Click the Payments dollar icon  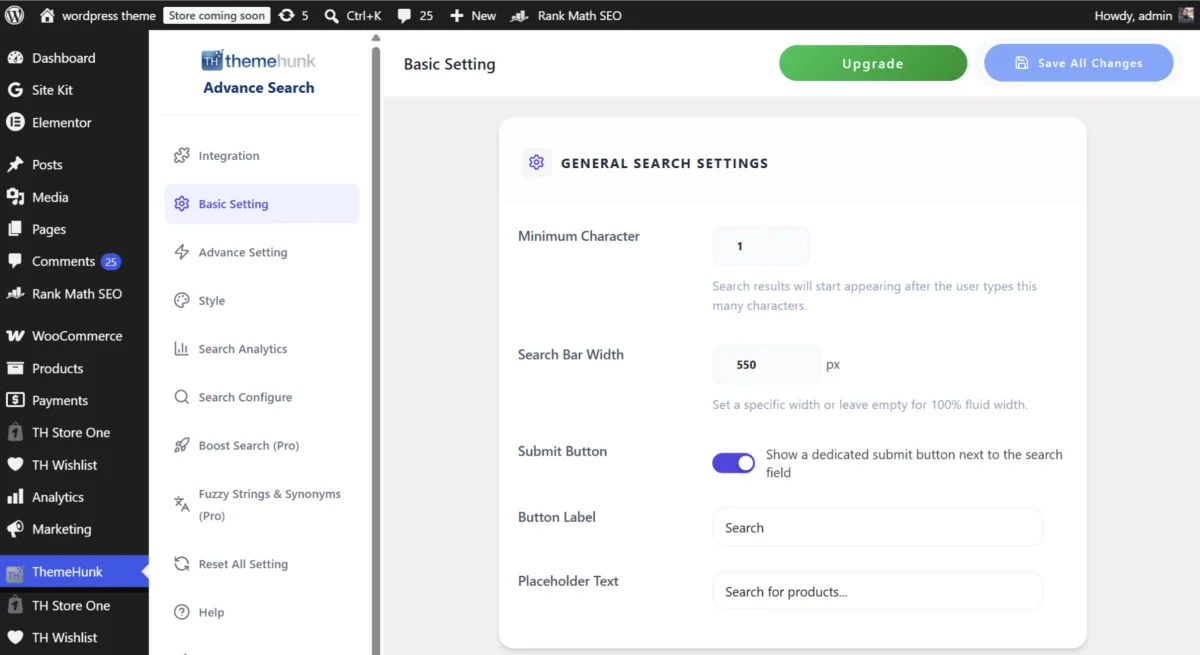pos(15,400)
